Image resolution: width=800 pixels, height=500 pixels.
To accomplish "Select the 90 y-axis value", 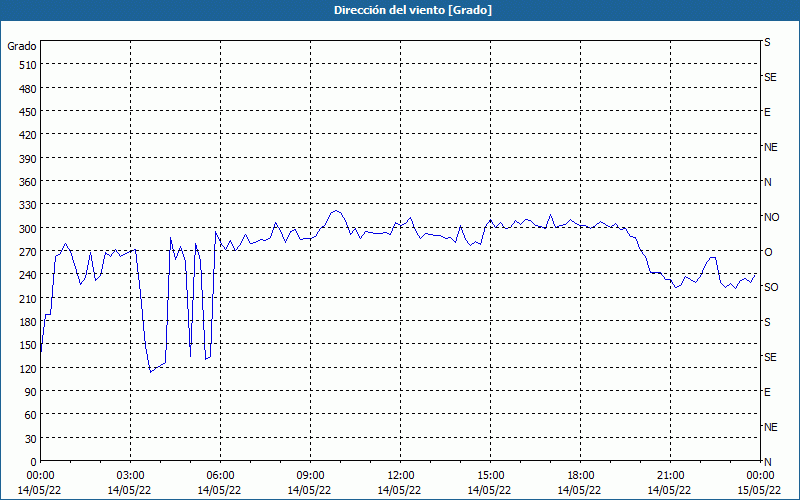I will click(x=31, y=392).
